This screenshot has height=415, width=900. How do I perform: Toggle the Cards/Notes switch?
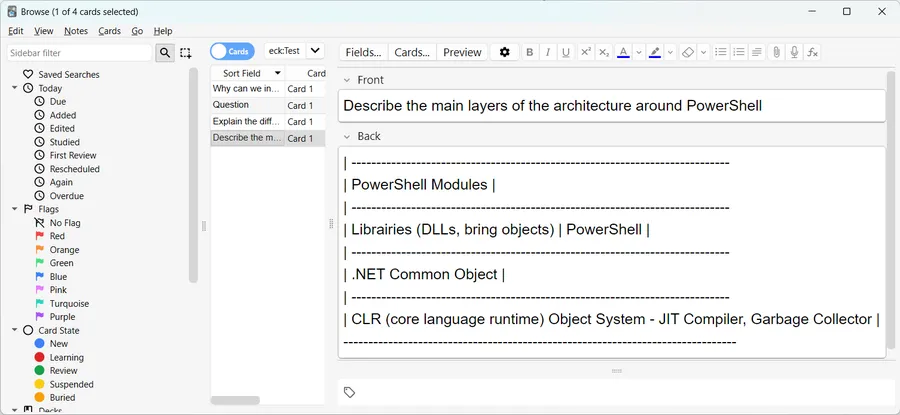232,51
